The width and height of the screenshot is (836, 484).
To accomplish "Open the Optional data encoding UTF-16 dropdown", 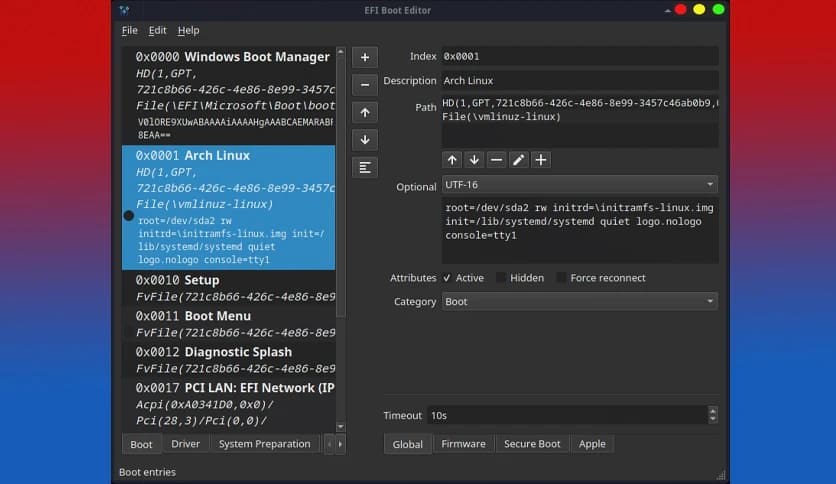I will 580,184.
